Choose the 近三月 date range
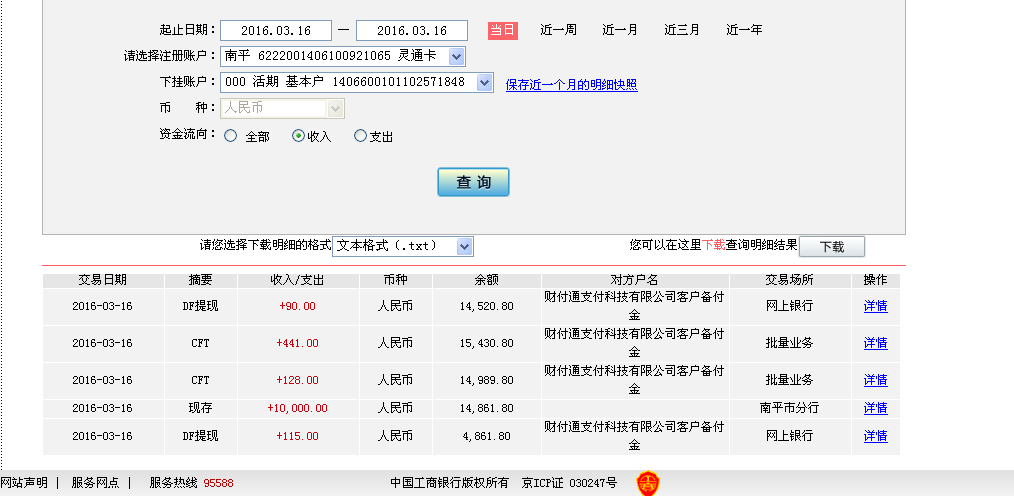This screenshot has height=496, width=1014. tap(682, 30)
